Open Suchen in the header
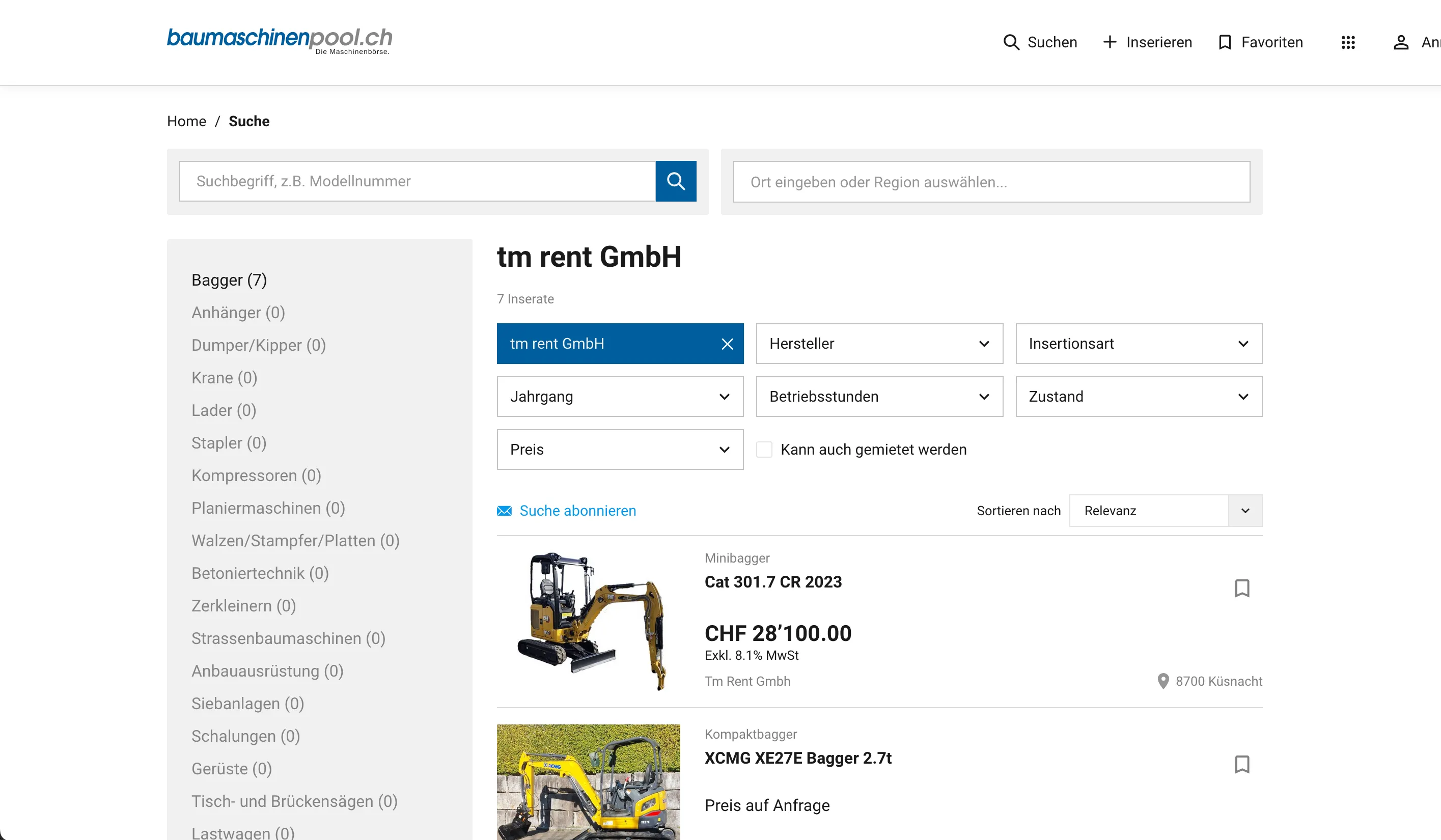This screenshot has width=1441, height=840. click(1040, 42)
